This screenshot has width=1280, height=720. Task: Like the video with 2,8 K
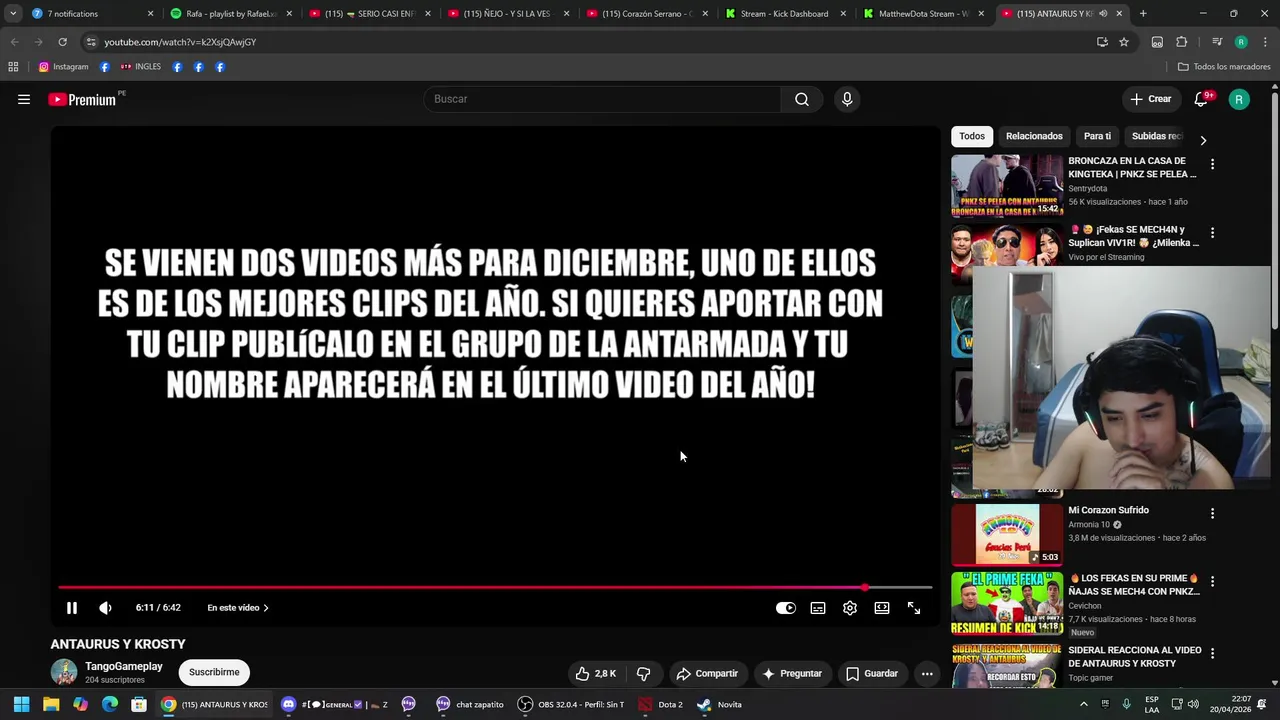(x=595, y=673)
